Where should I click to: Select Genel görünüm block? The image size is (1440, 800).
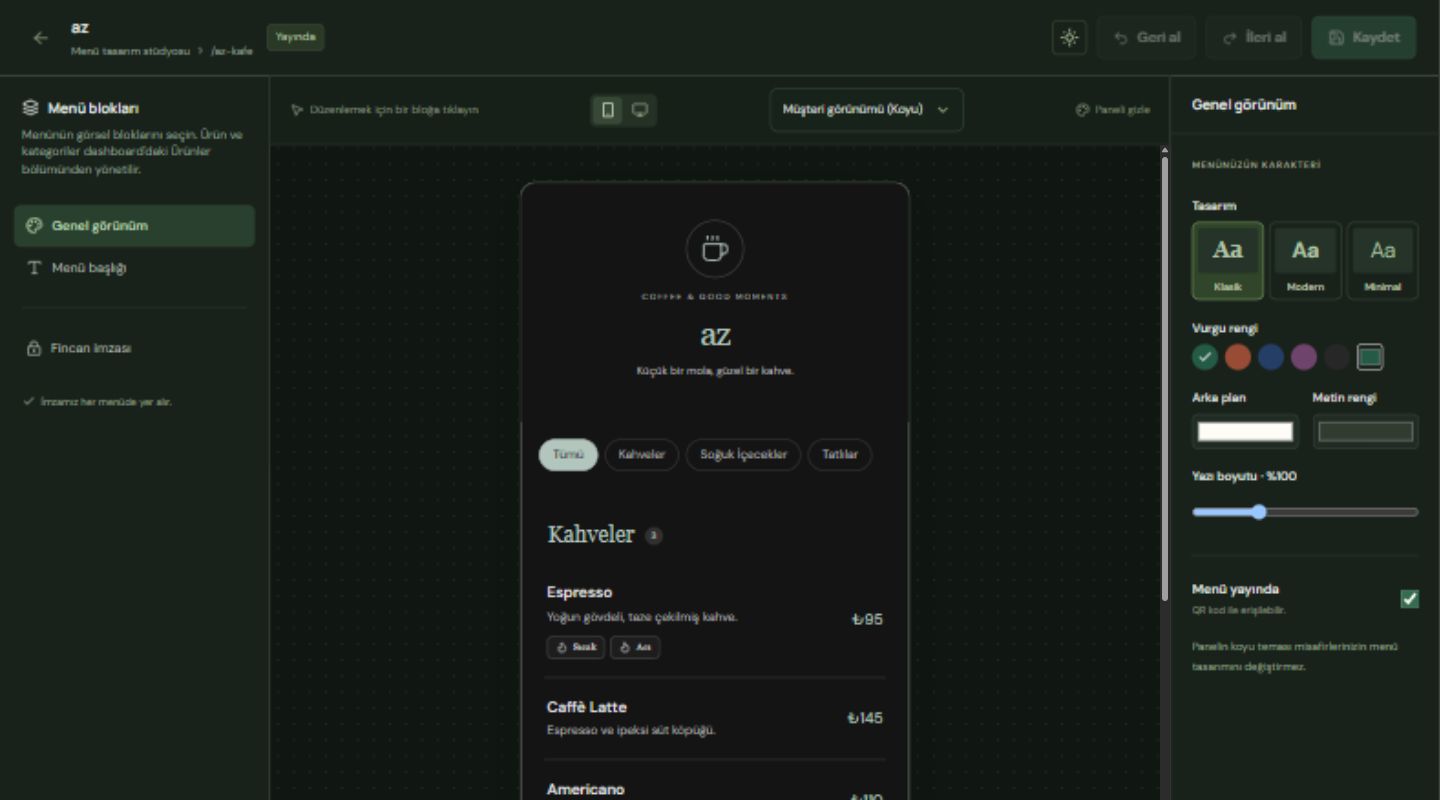click(x=134, y=226)
